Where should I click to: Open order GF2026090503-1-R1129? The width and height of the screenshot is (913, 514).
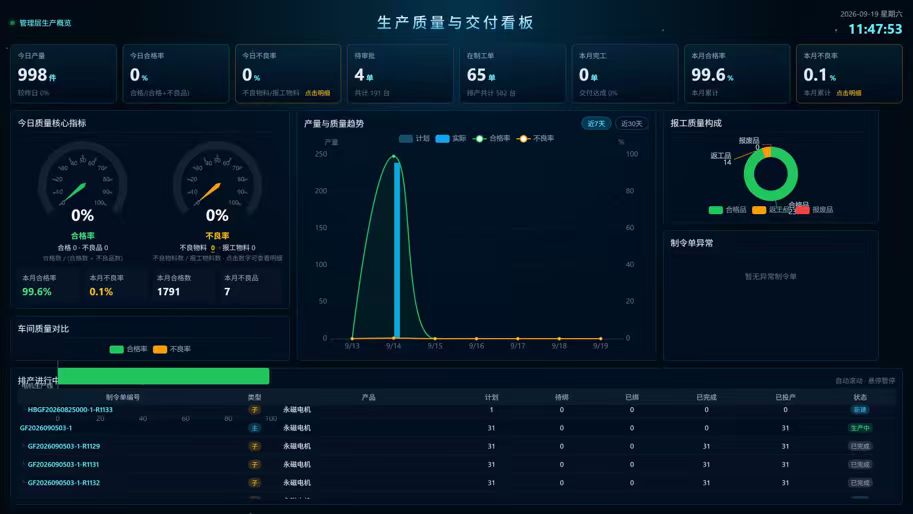click(63, 446)
